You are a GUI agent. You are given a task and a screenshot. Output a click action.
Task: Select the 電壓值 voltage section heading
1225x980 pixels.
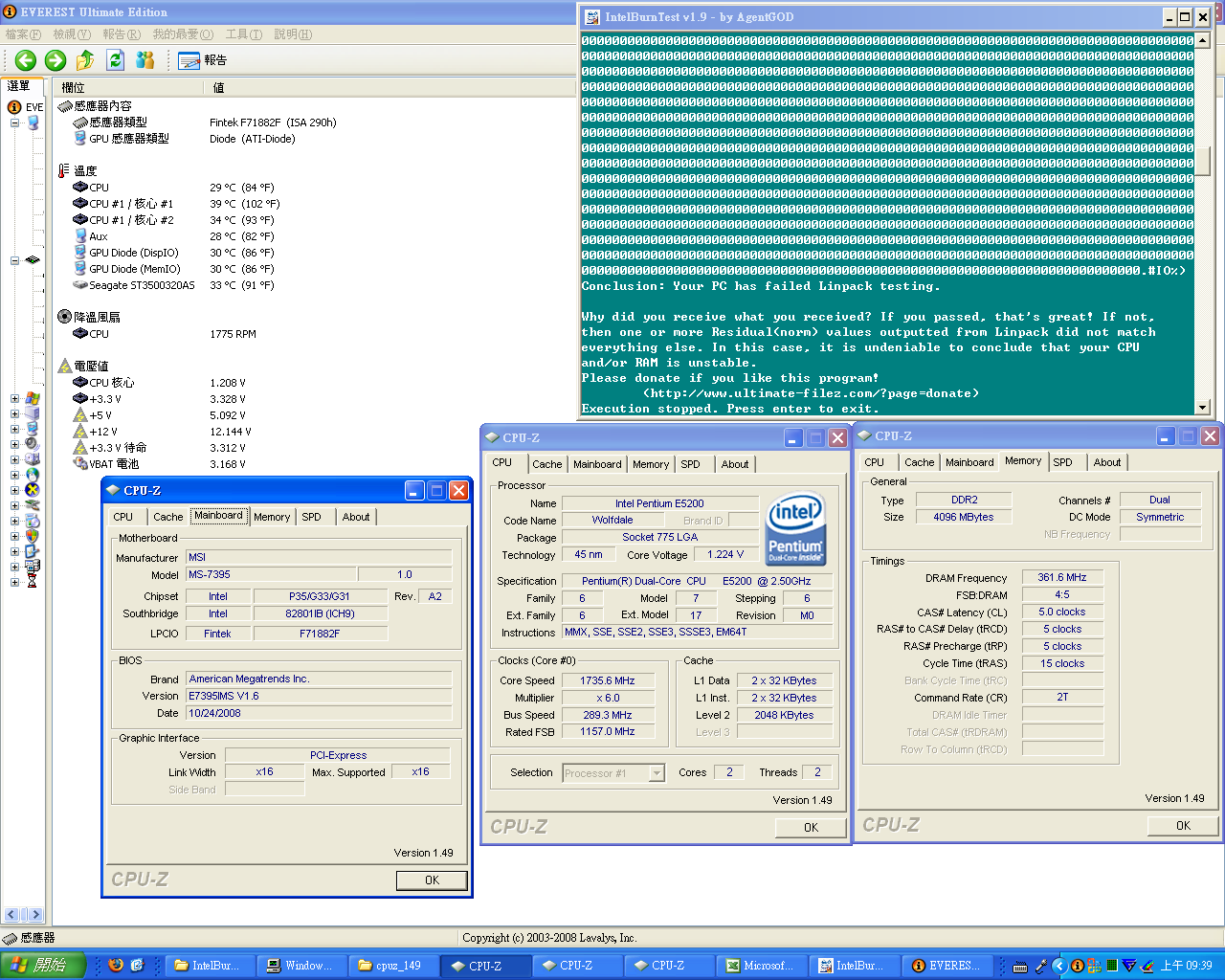pos(83,367)
